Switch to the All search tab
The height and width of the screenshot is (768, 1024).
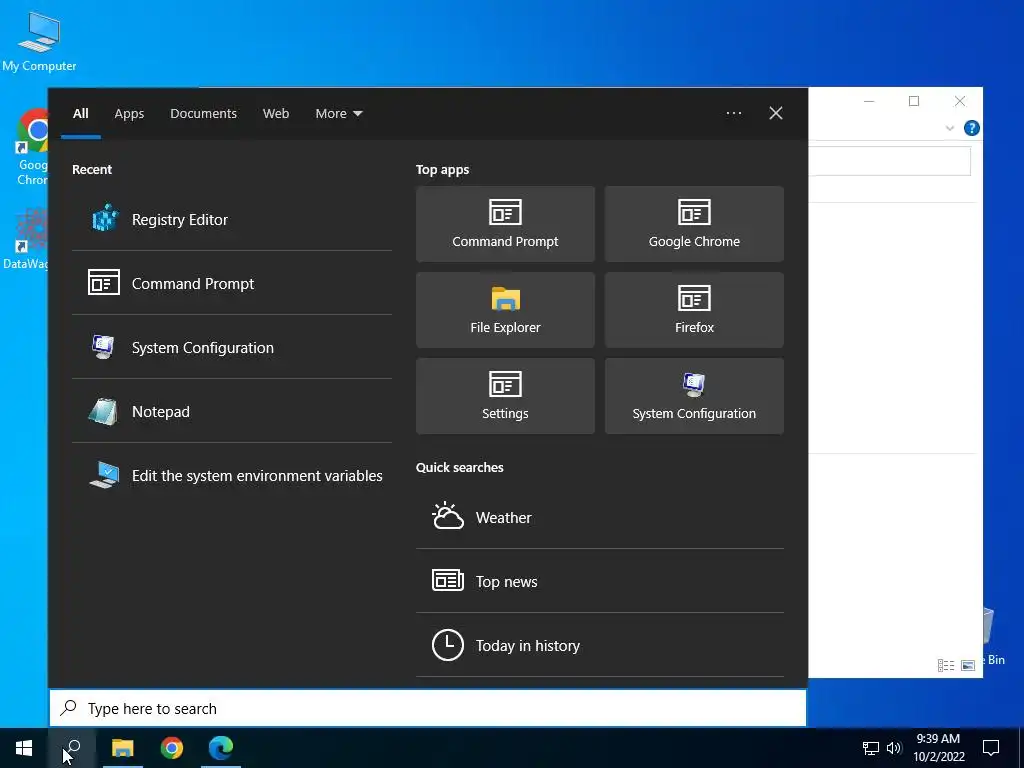[x=81, y=114]
